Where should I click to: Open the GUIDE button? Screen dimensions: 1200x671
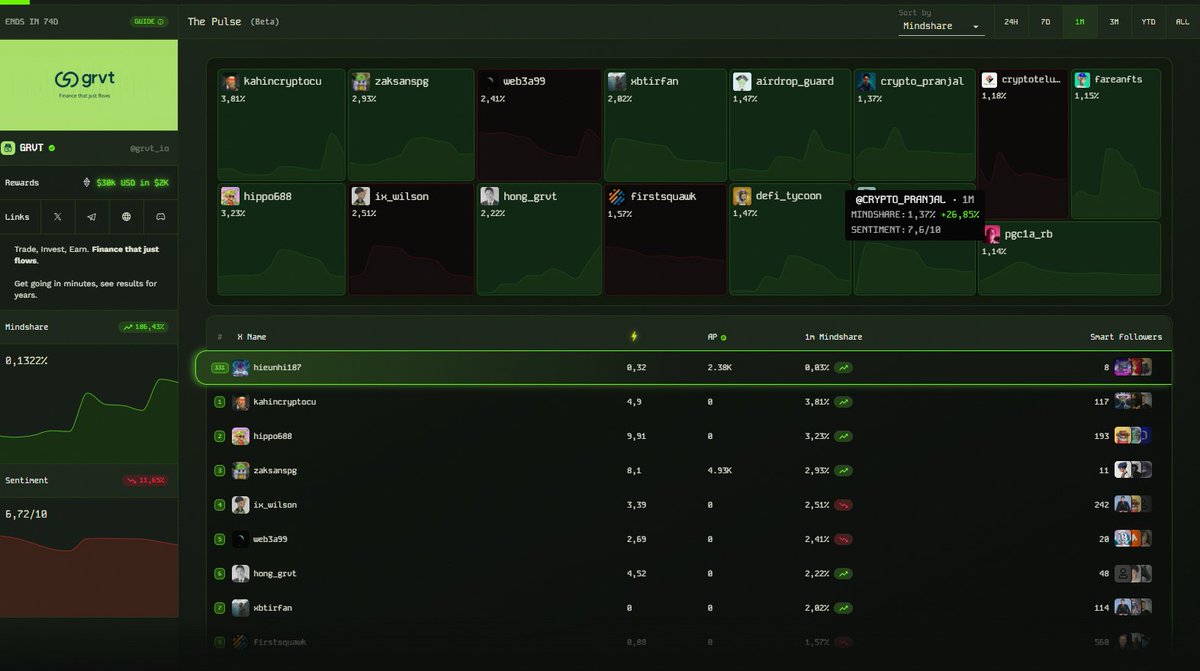click(149, 21)
